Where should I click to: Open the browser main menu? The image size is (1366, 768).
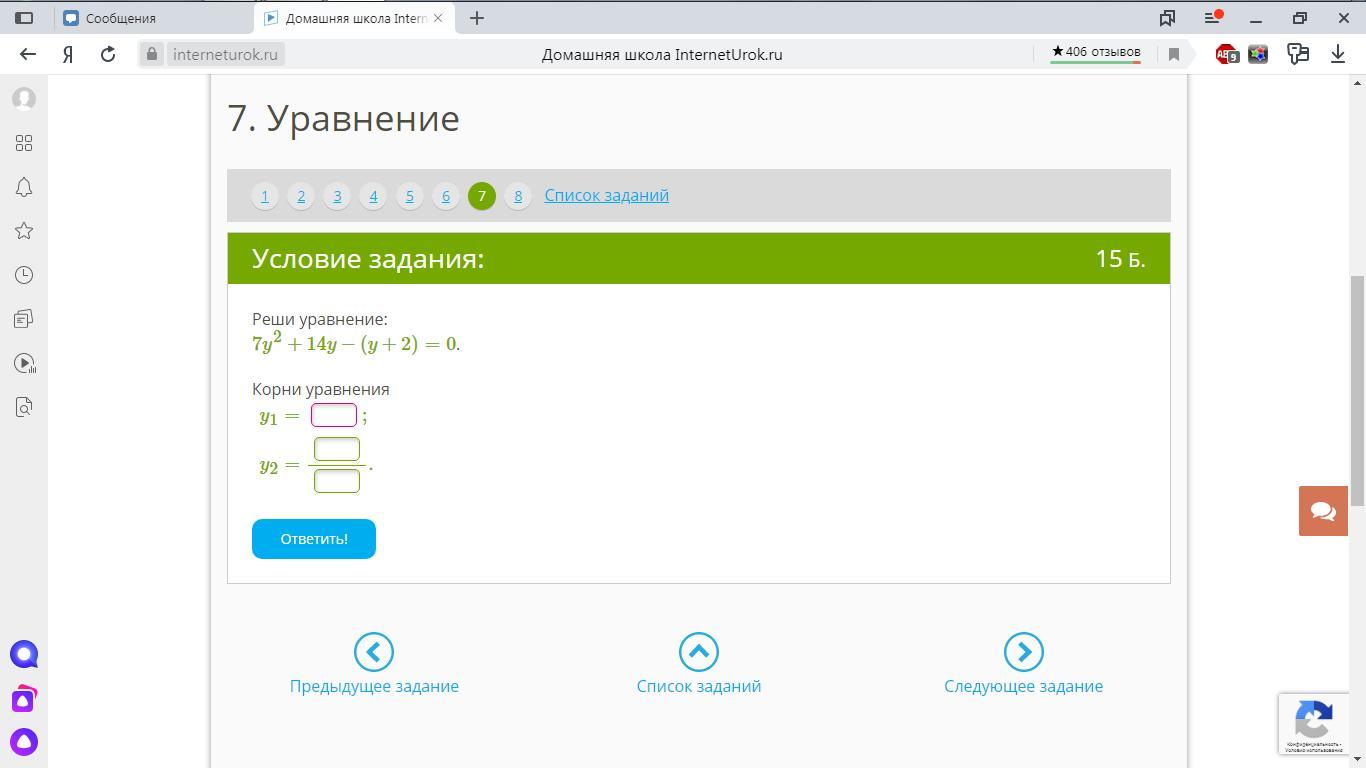click(1212, 18)
